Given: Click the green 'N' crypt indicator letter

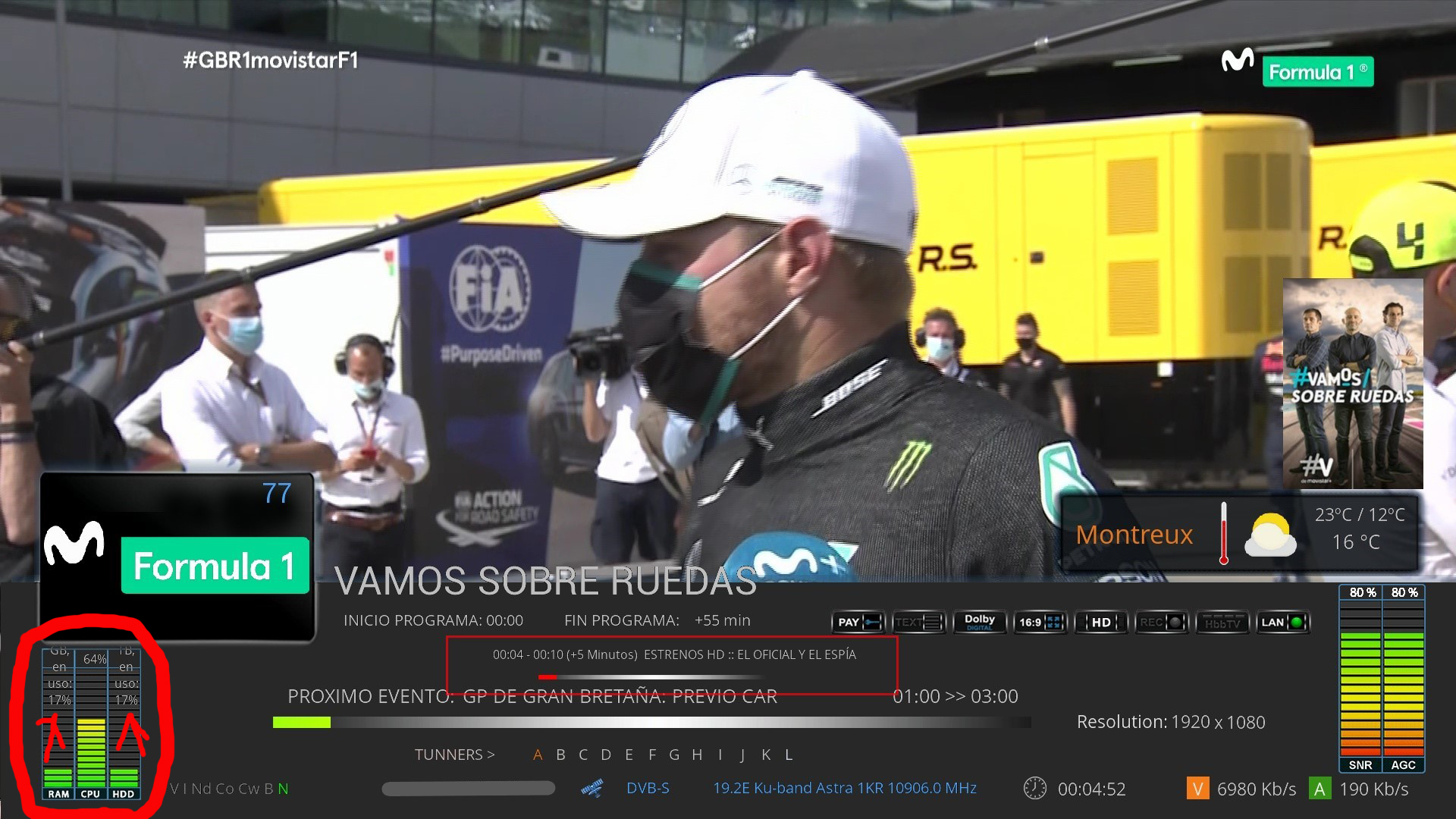Looking at the screenshot, I should click(283, 789).
